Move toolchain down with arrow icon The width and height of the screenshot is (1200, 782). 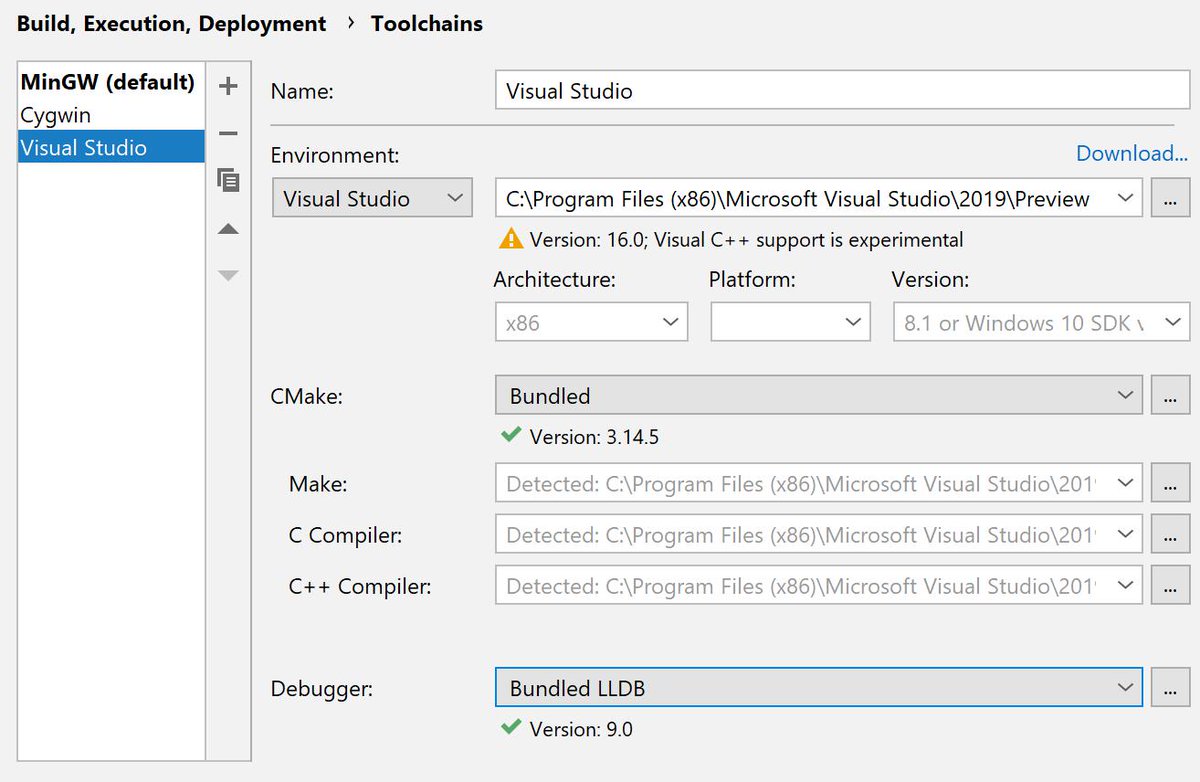click(x=228, y=275)
